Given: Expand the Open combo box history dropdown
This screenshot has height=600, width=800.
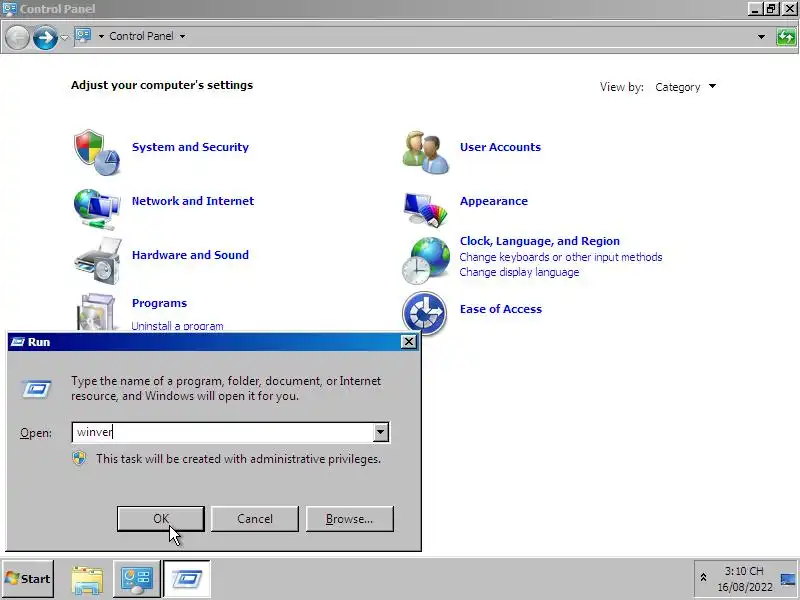Looking at the screenshot, I should (380, 433).
